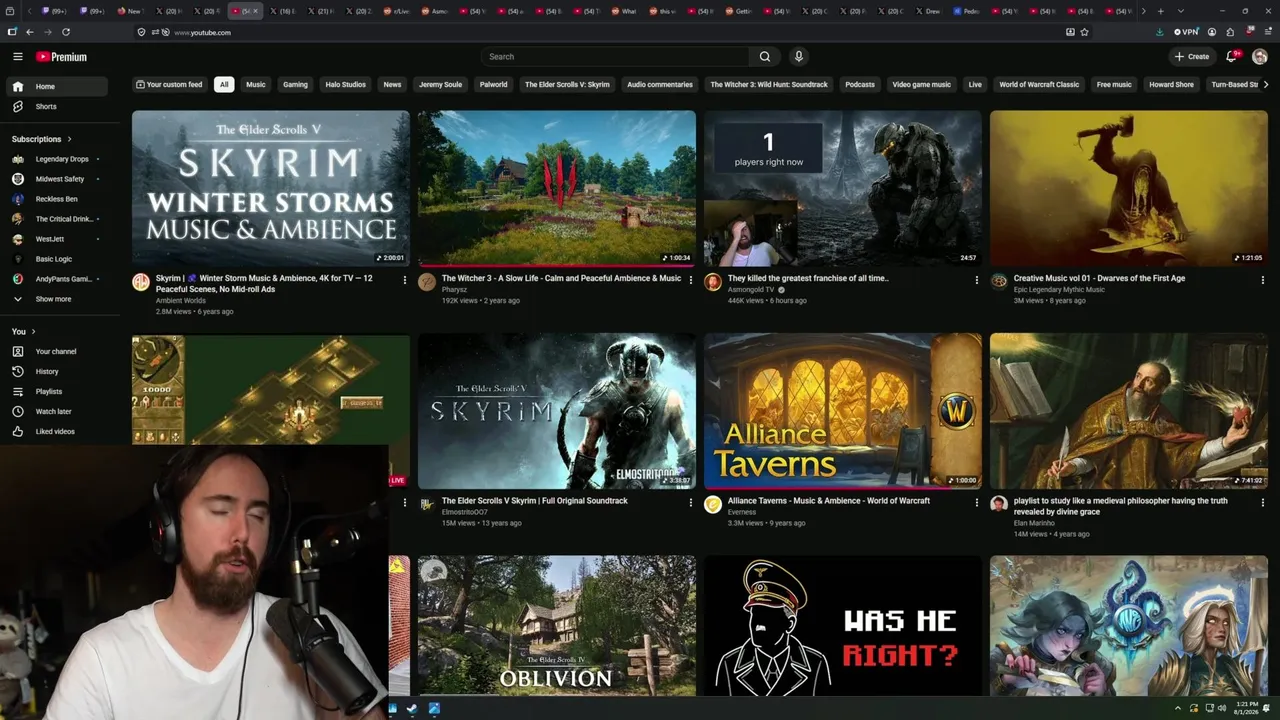
Task: Select the Podcasts filter chip
Action: tap(860, 85)
